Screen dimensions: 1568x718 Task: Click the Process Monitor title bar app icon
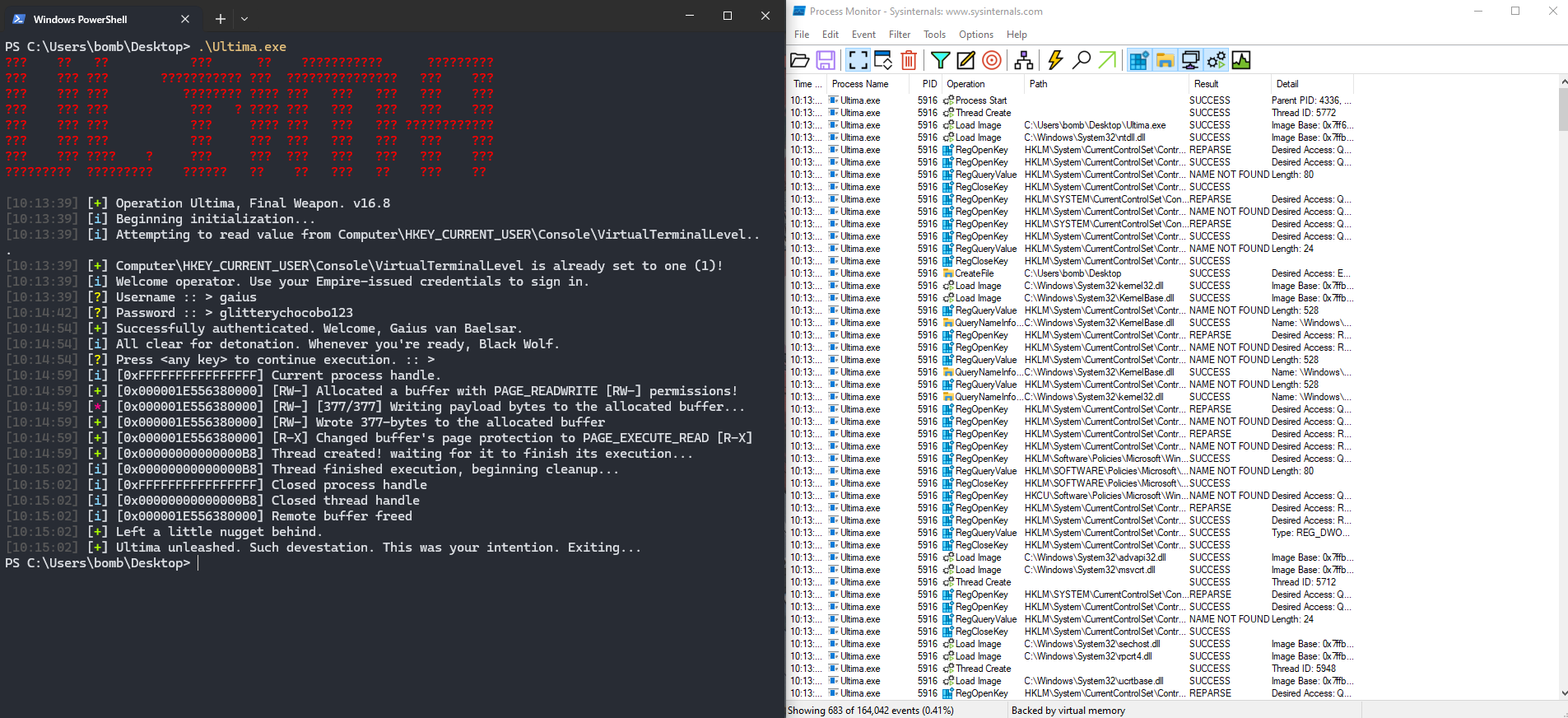pos(798,12)
